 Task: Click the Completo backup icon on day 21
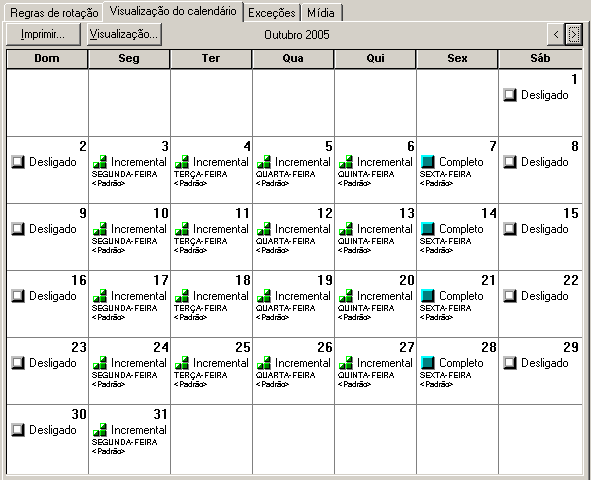[x=428, y=296]
